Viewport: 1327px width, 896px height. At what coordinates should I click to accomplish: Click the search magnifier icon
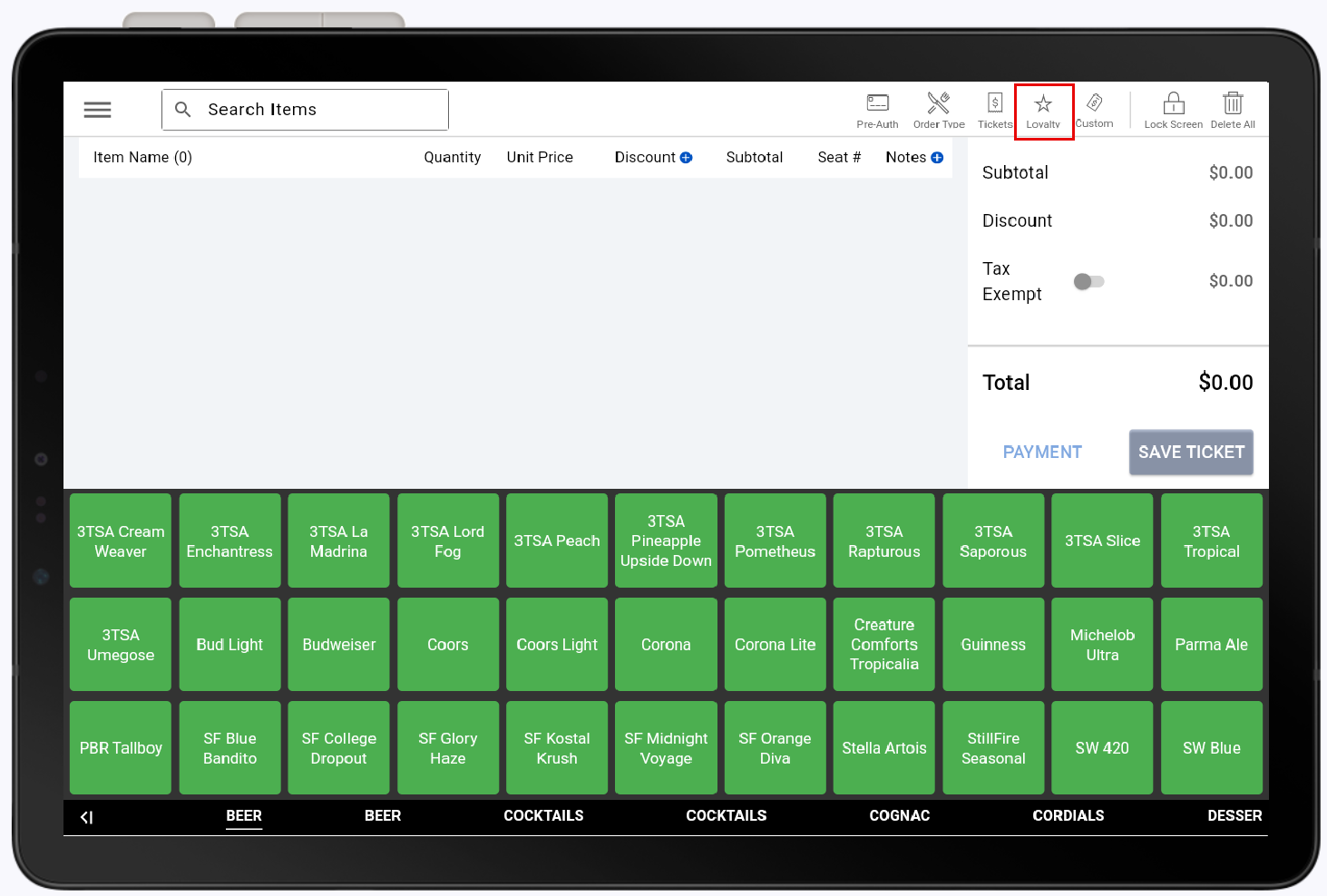pyautogui.click(x=182, y=110)
